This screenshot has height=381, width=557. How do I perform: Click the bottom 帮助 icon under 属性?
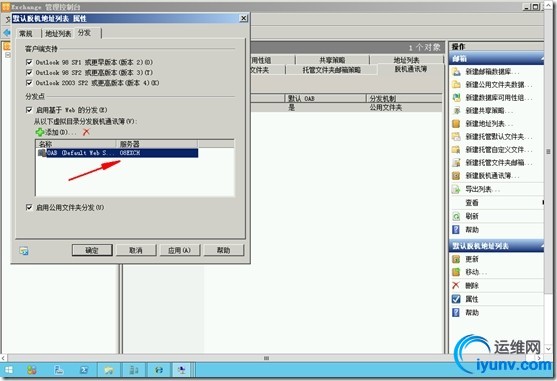point(456,312)
